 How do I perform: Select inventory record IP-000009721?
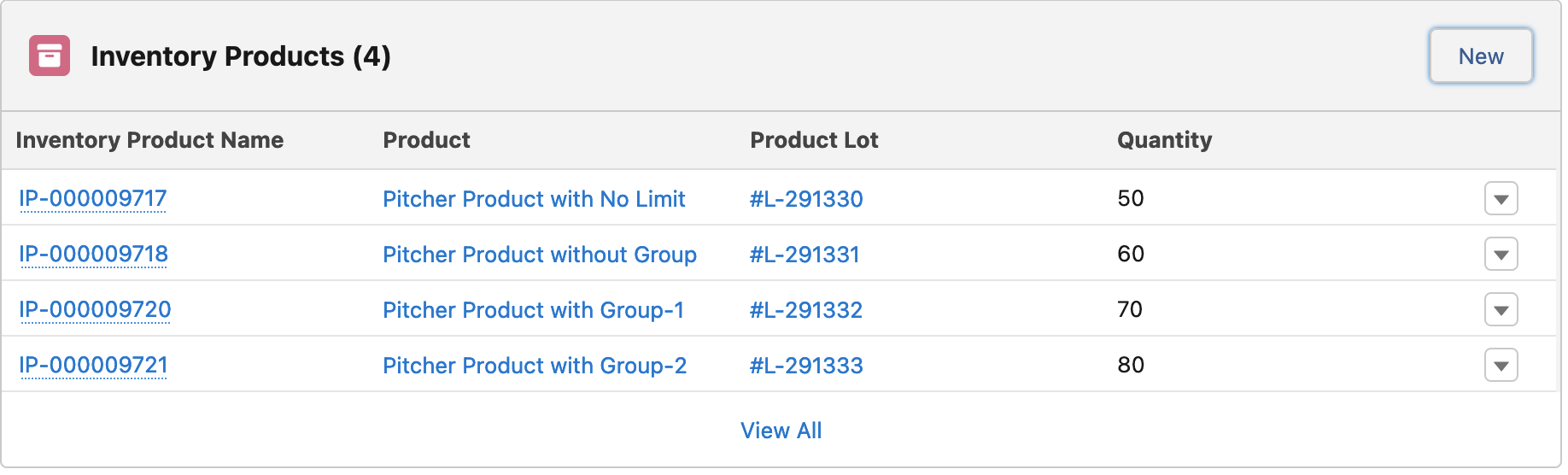coord(93,366)
